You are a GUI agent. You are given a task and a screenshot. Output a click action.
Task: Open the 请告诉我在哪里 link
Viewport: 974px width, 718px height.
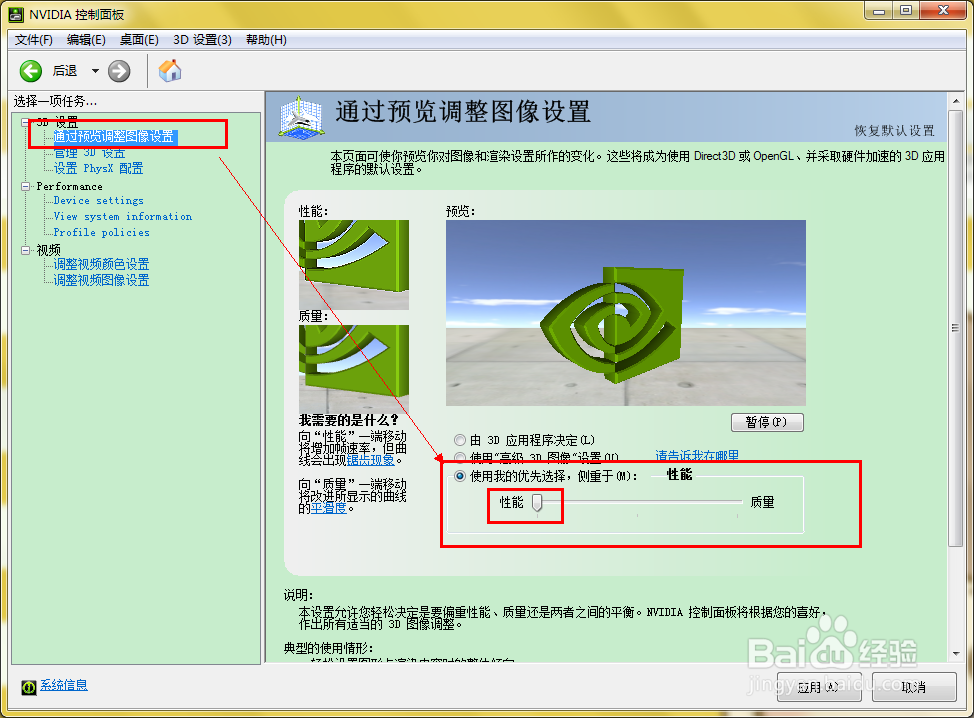(697, 455)
